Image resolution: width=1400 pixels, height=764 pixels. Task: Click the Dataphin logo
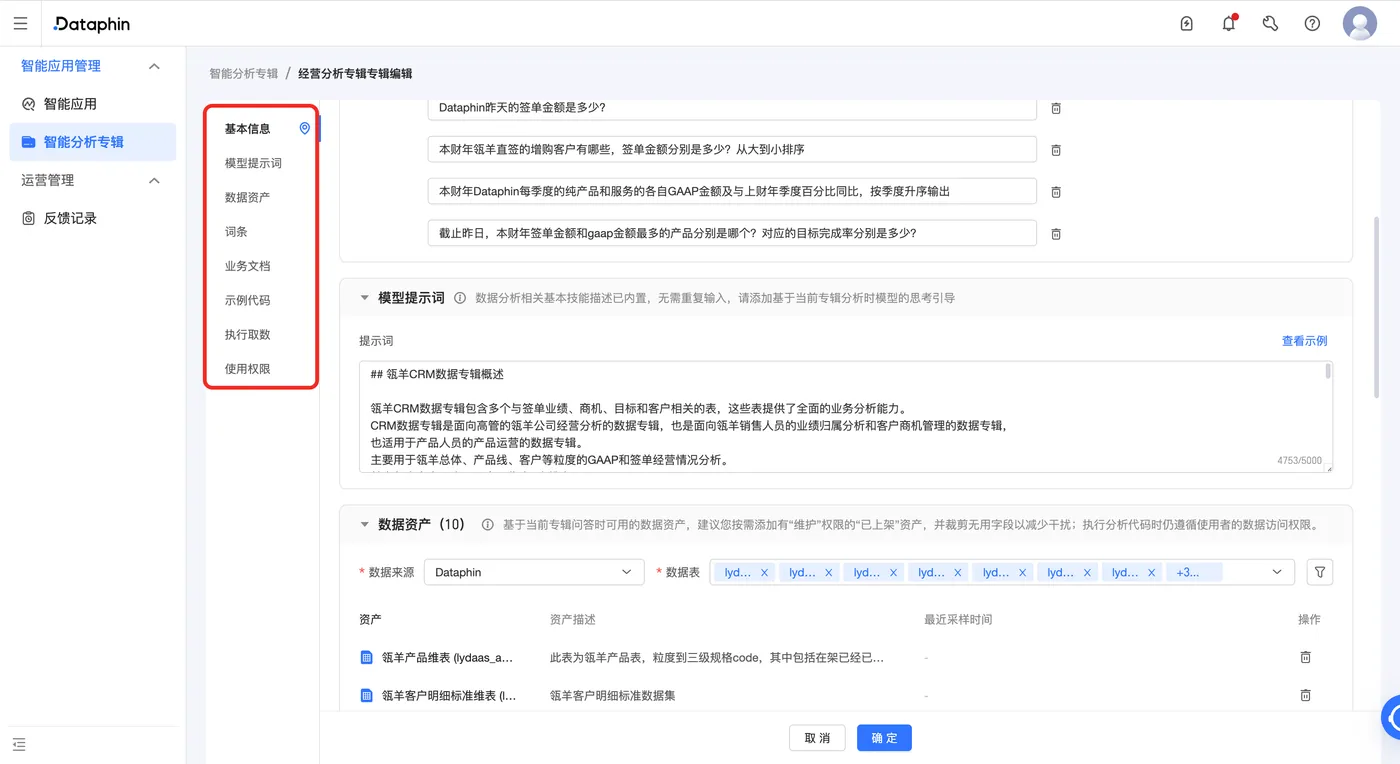tap(92, 23)
